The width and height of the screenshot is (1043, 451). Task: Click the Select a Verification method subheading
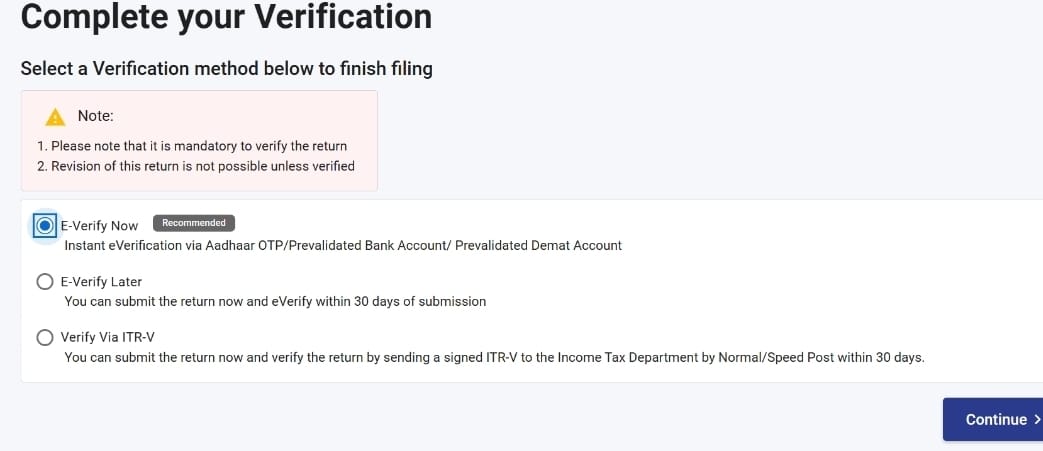tap(227, 69)
